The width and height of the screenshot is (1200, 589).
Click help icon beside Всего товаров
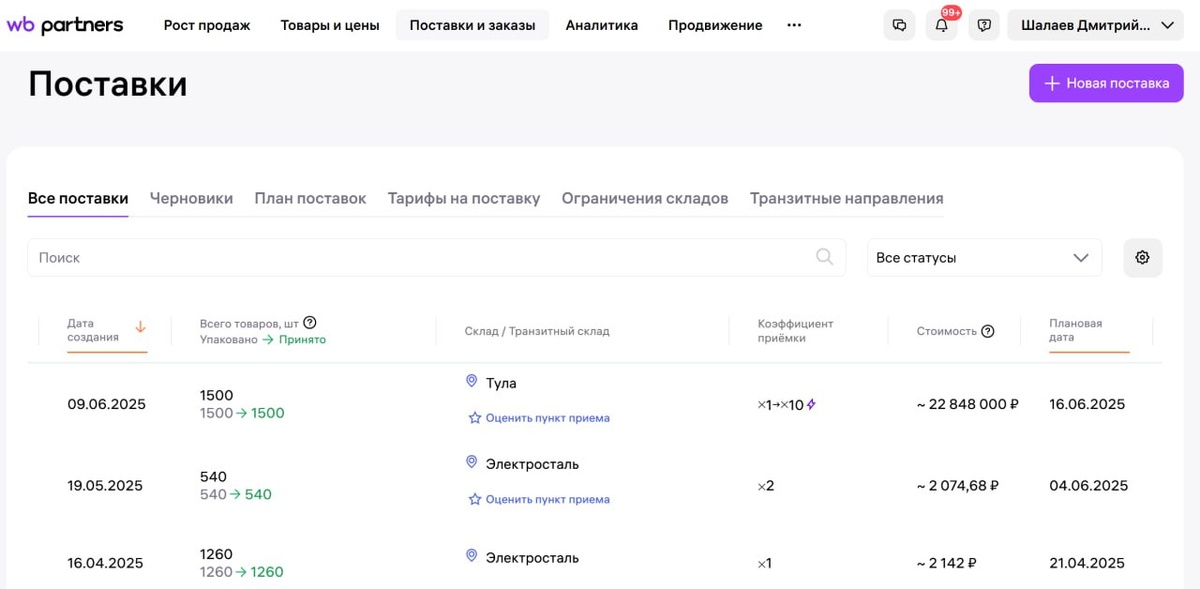coord(310,322)
